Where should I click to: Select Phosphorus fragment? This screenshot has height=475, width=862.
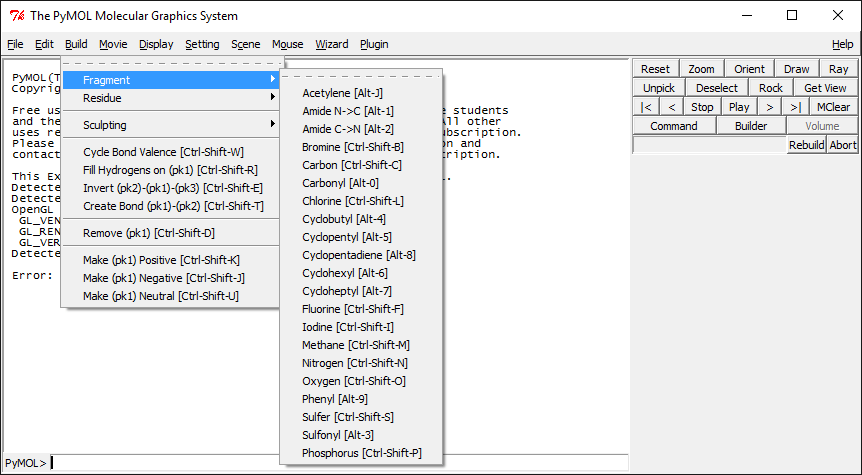(361, 454)
